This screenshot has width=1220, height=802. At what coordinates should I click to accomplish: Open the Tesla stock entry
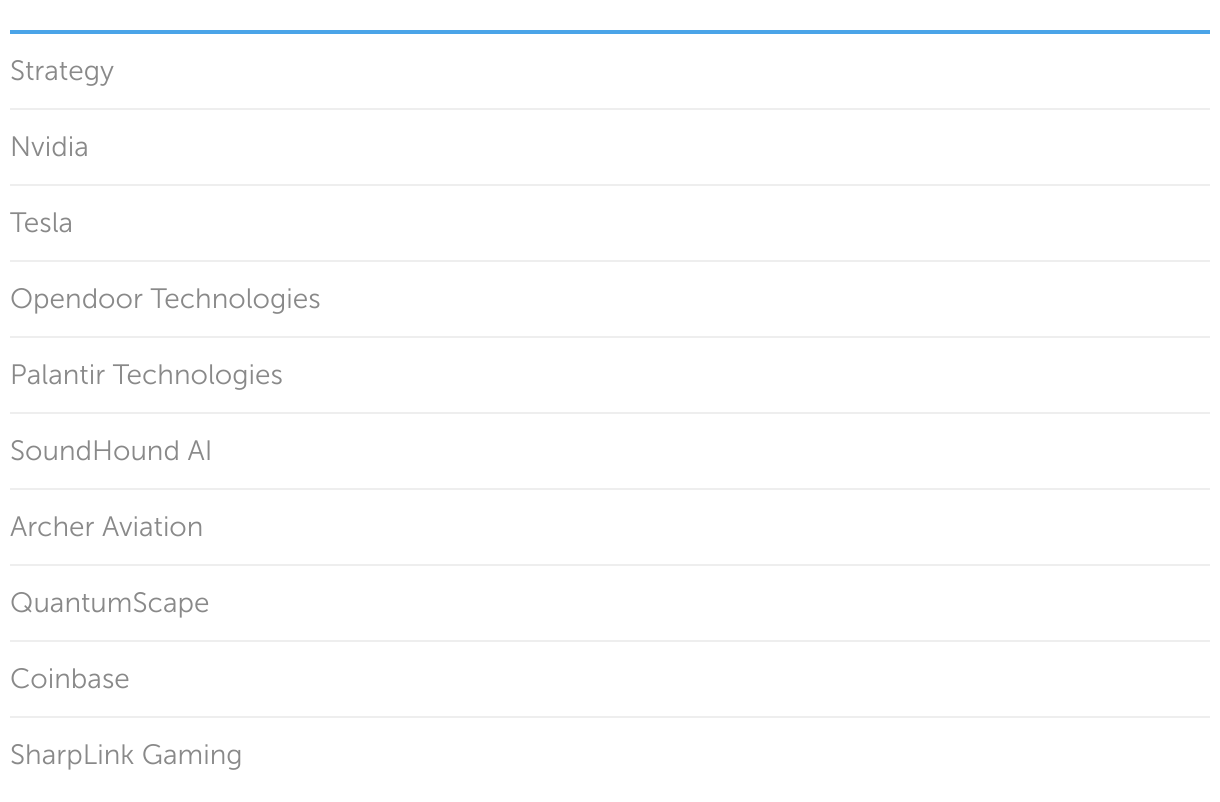point(41,223)
